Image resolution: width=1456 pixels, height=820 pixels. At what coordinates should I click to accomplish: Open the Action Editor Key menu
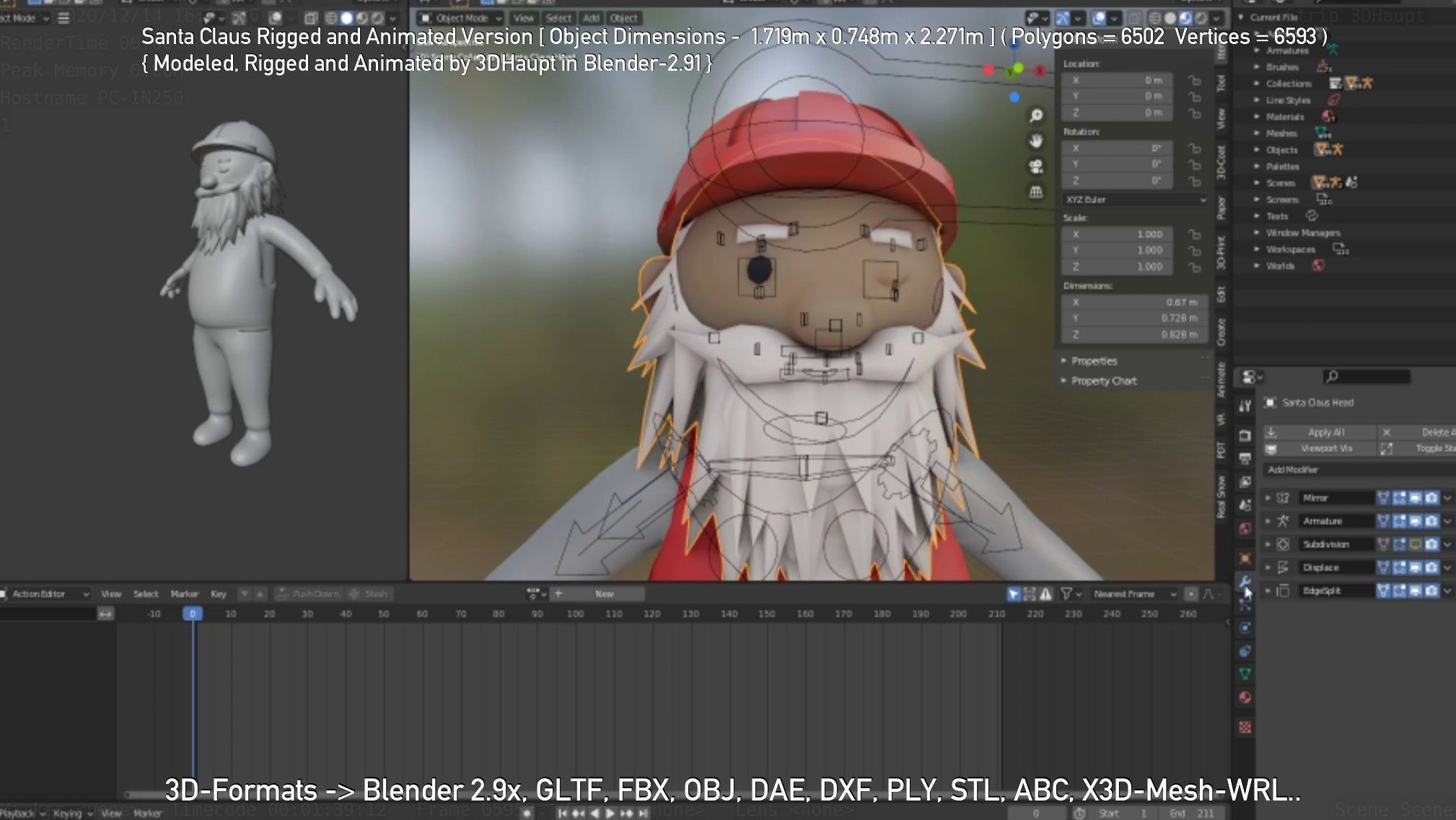[x=218, y=593]
